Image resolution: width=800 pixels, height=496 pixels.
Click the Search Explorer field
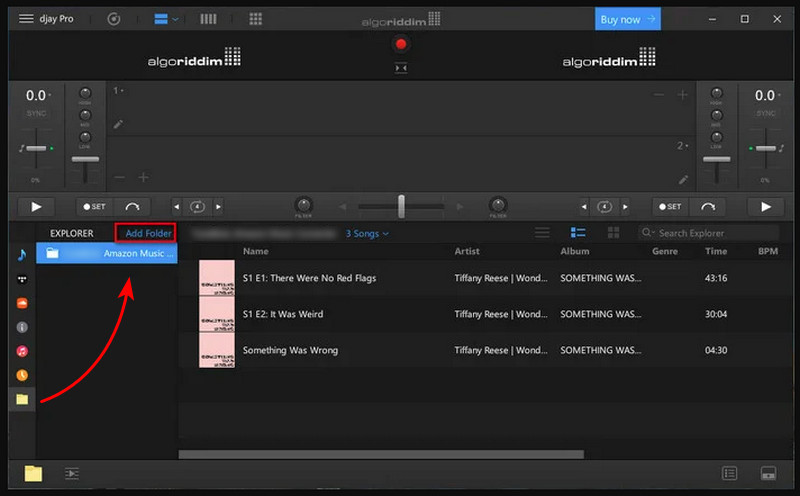[709, 233]
